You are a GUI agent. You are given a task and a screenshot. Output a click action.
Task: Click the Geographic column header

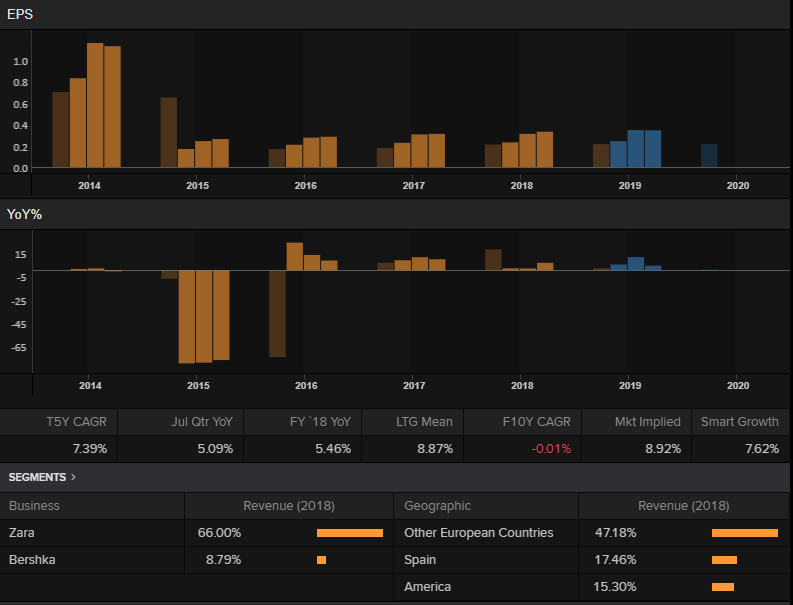click(x=437, y=506)
